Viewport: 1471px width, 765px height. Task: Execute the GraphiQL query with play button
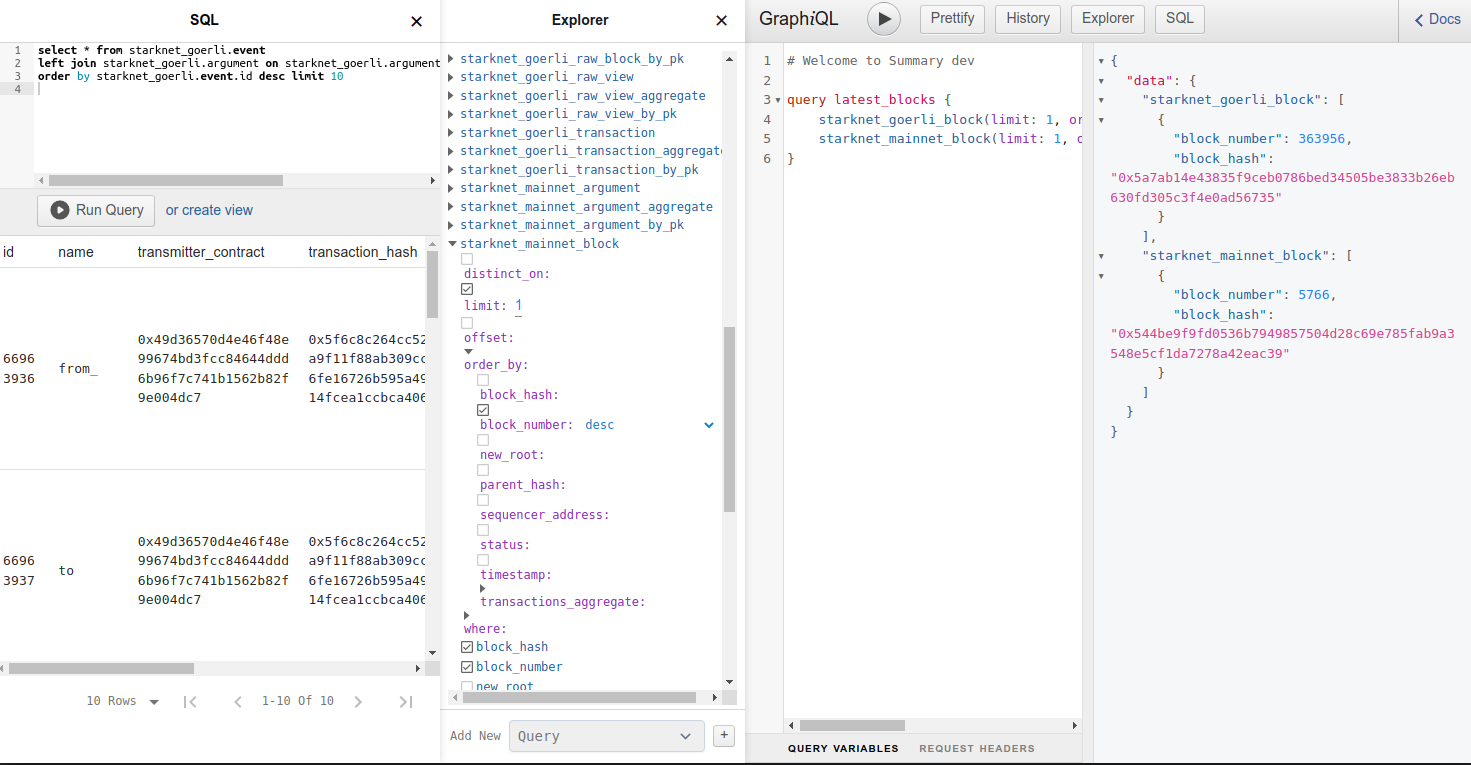click(883, 18)
